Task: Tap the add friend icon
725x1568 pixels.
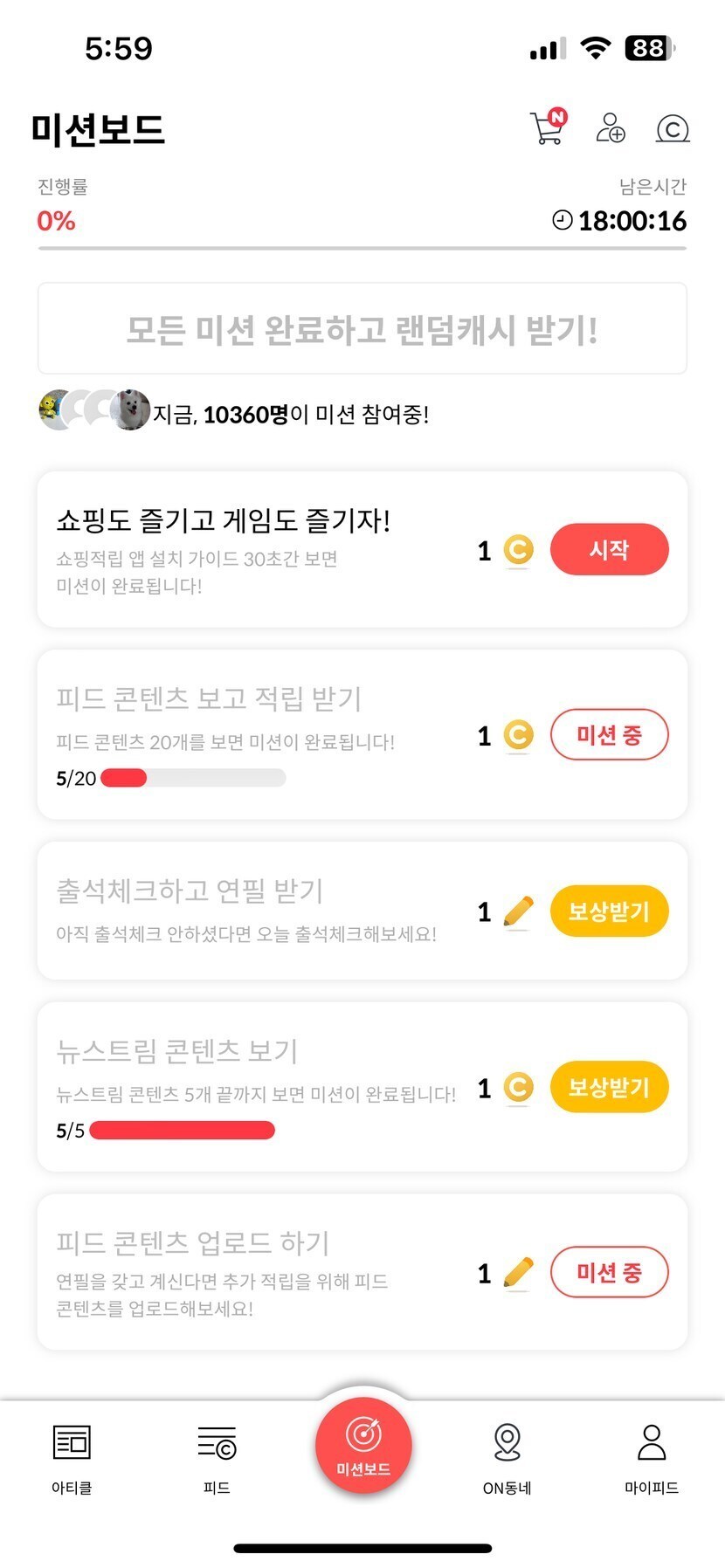Action: coord(610,128)
